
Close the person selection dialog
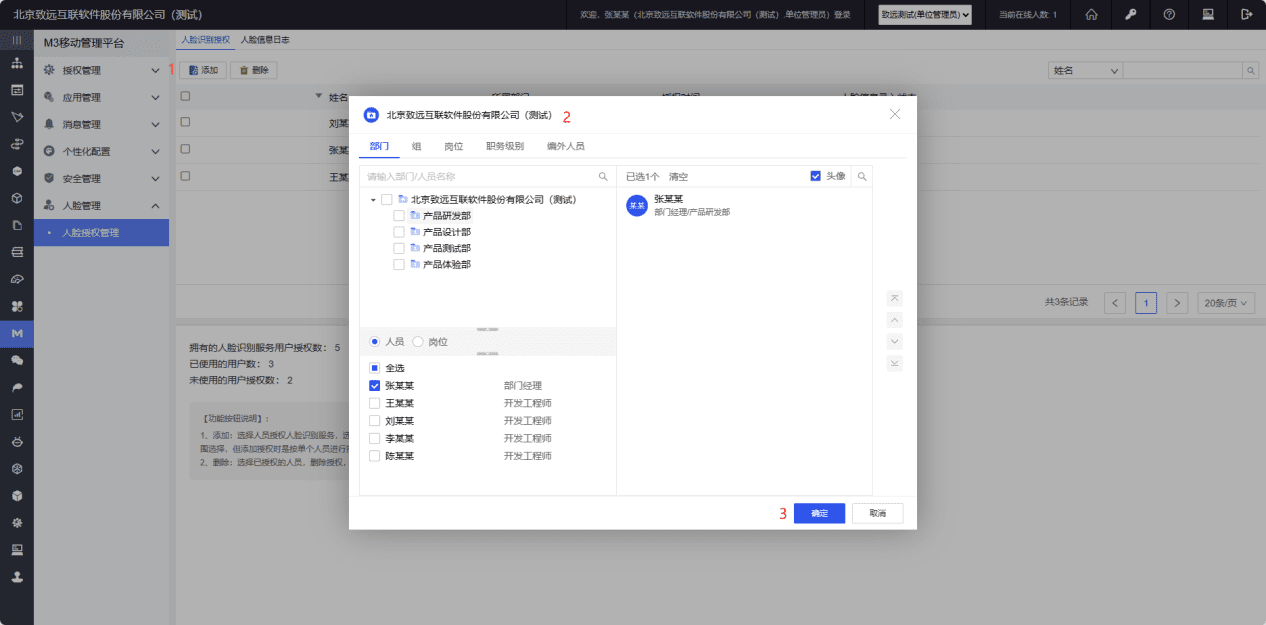click(895, 115)
